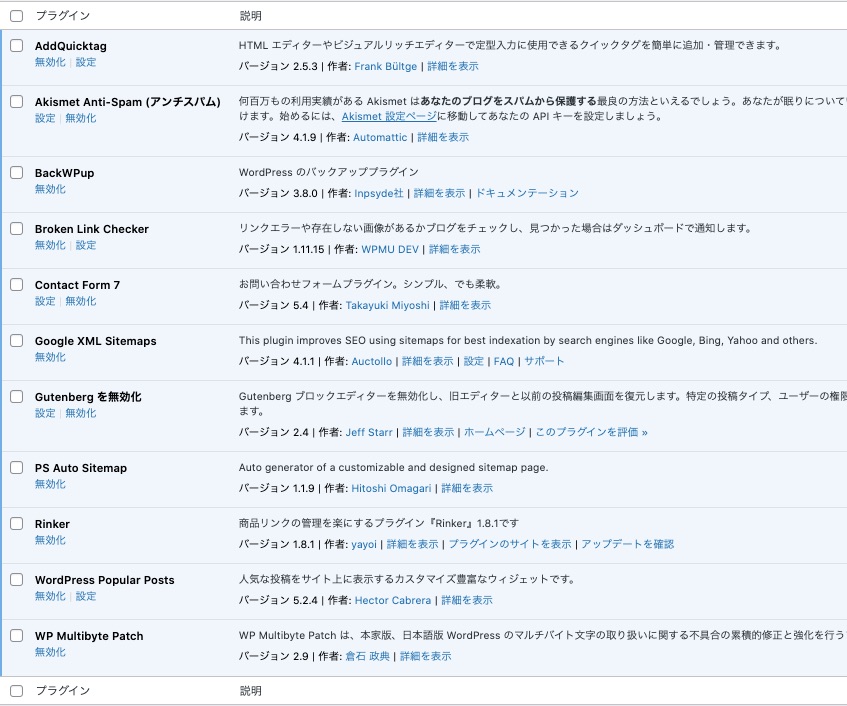Image resolution: width=847 pixels, height=706 pixels.
Task: Deactivate BackWPup with its 無効化 link
Action: [50, 189]
